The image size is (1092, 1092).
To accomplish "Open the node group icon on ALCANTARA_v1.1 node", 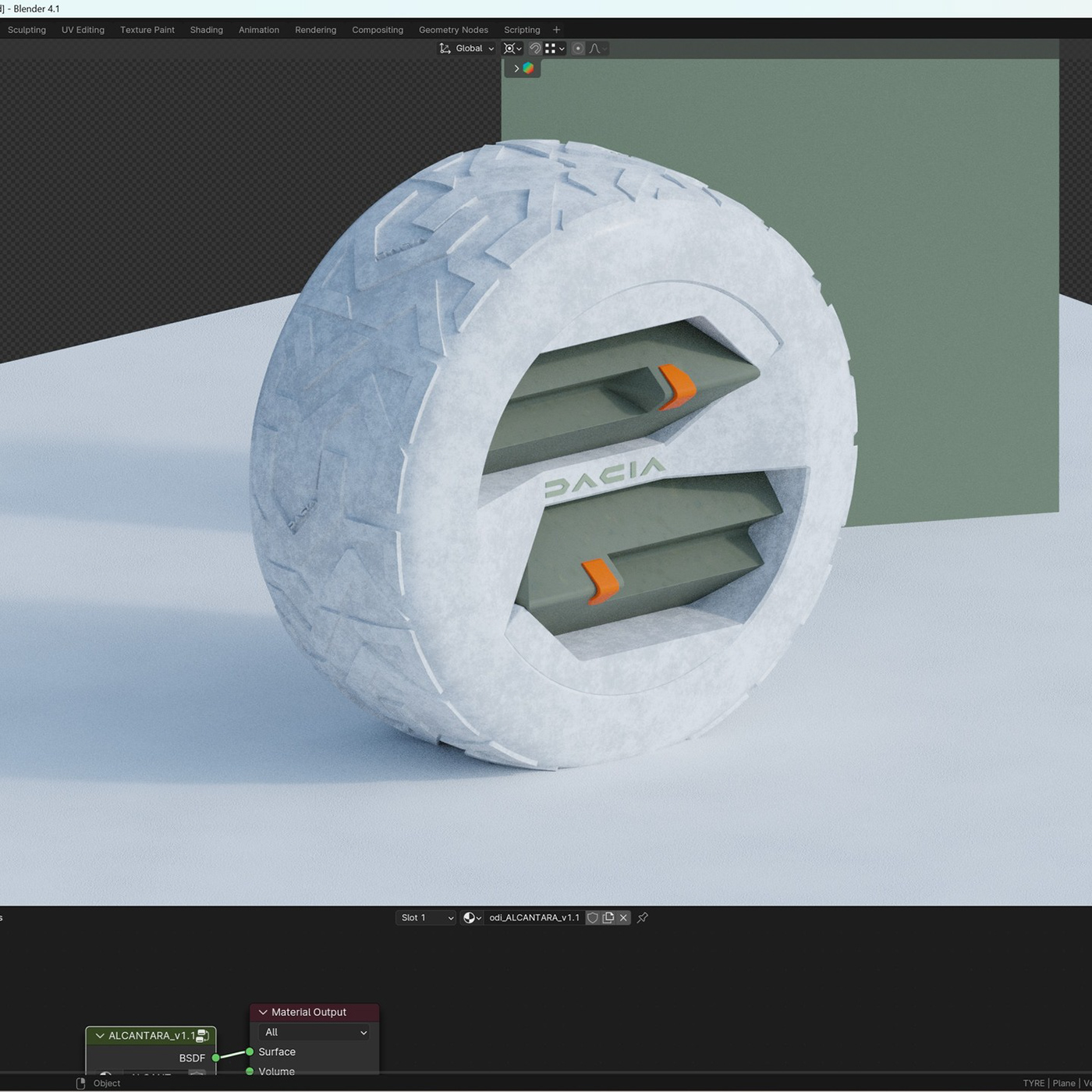I will tap(202, 1036).
